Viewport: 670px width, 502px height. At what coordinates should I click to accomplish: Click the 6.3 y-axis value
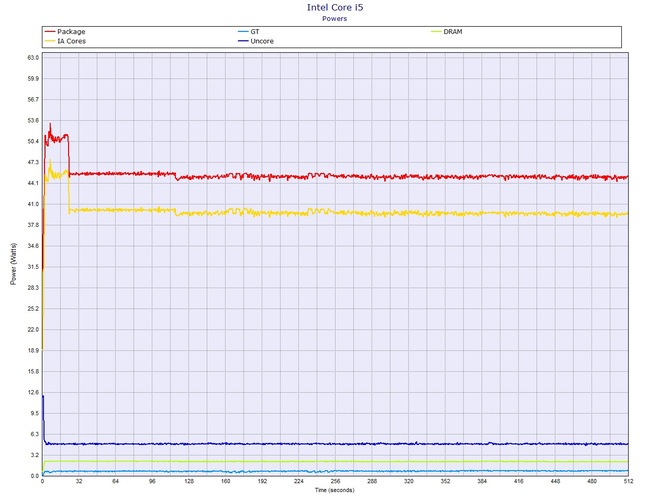click(35, 434)
